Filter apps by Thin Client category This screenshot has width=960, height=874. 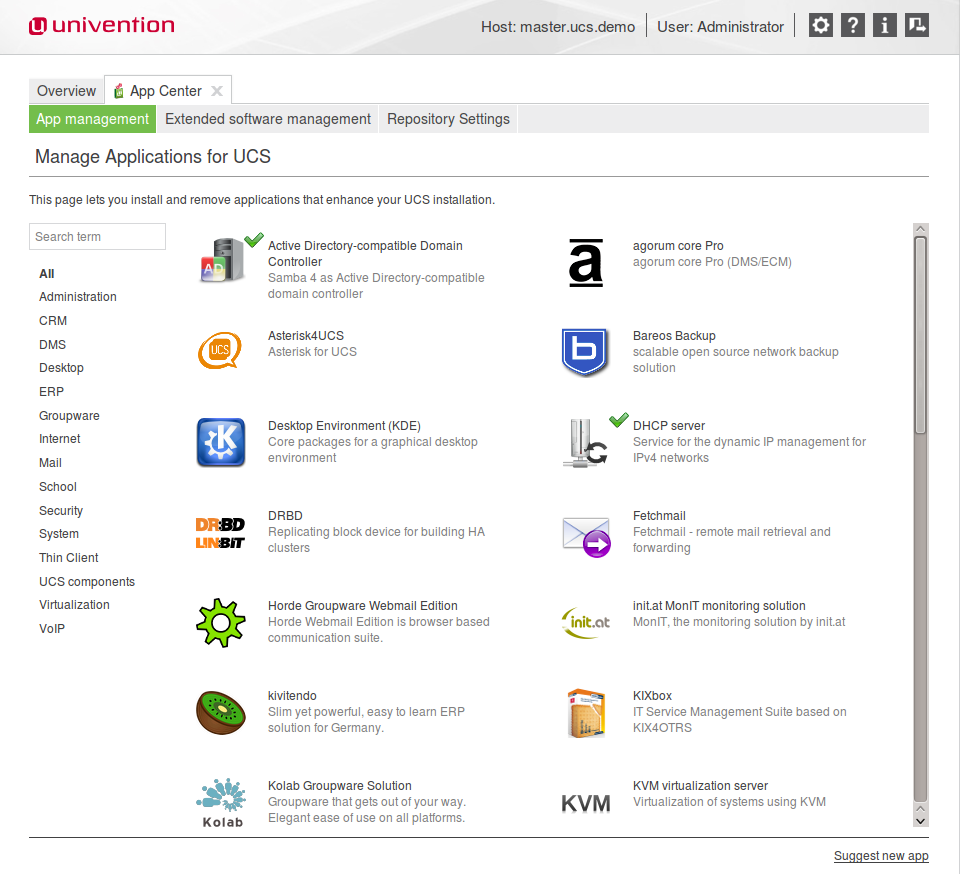coord(69,558)
